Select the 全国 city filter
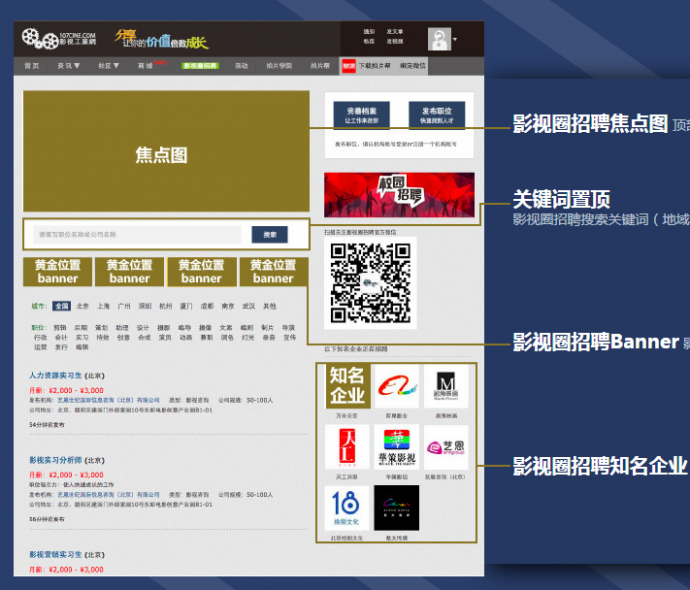 click(x=62, y=306)
